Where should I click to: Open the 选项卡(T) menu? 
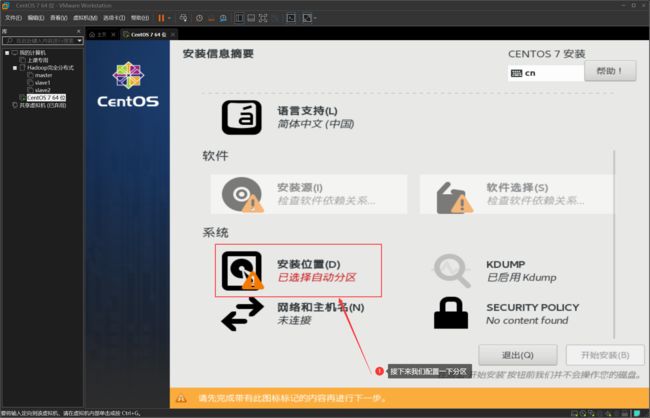tap(114, 18)
